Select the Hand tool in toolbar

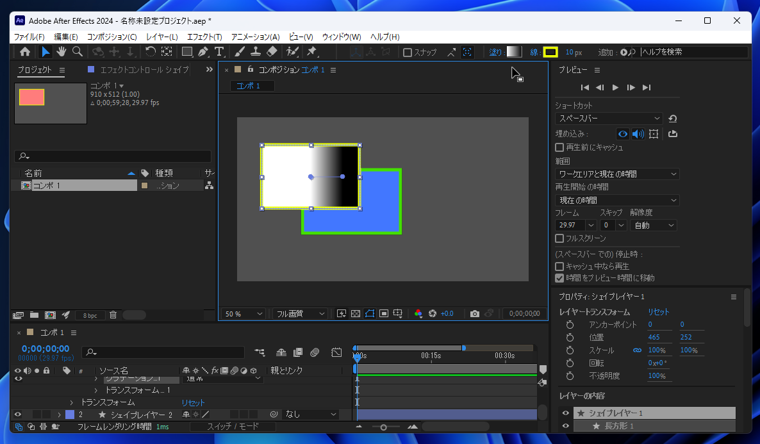pos(61,52)
